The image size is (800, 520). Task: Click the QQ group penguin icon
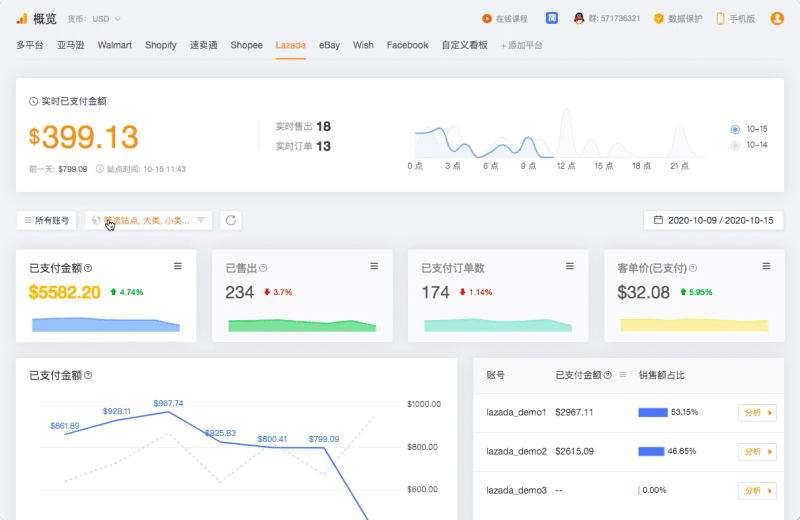pos(579,18)
